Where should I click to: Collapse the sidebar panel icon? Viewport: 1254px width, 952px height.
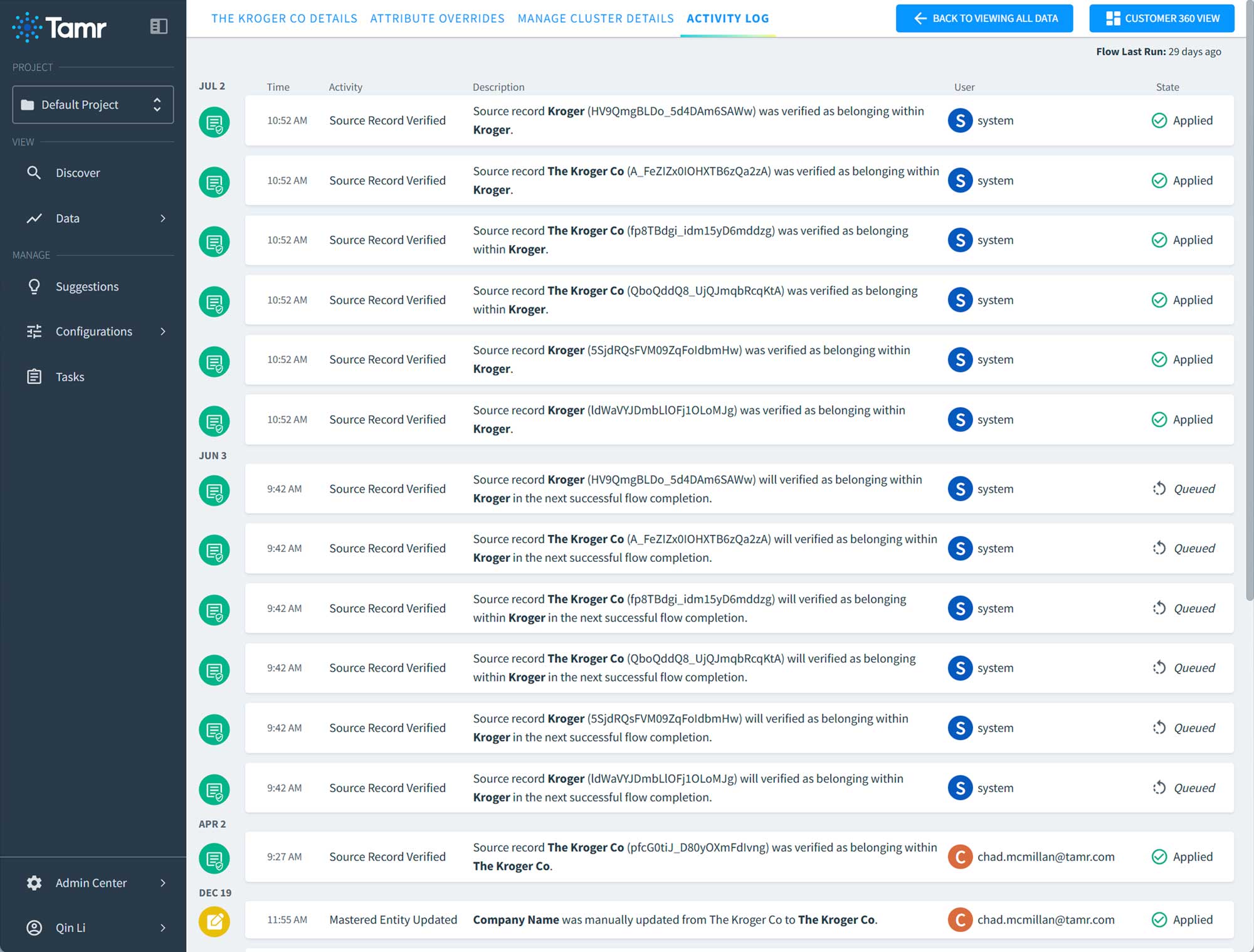(x=159, y=26)
